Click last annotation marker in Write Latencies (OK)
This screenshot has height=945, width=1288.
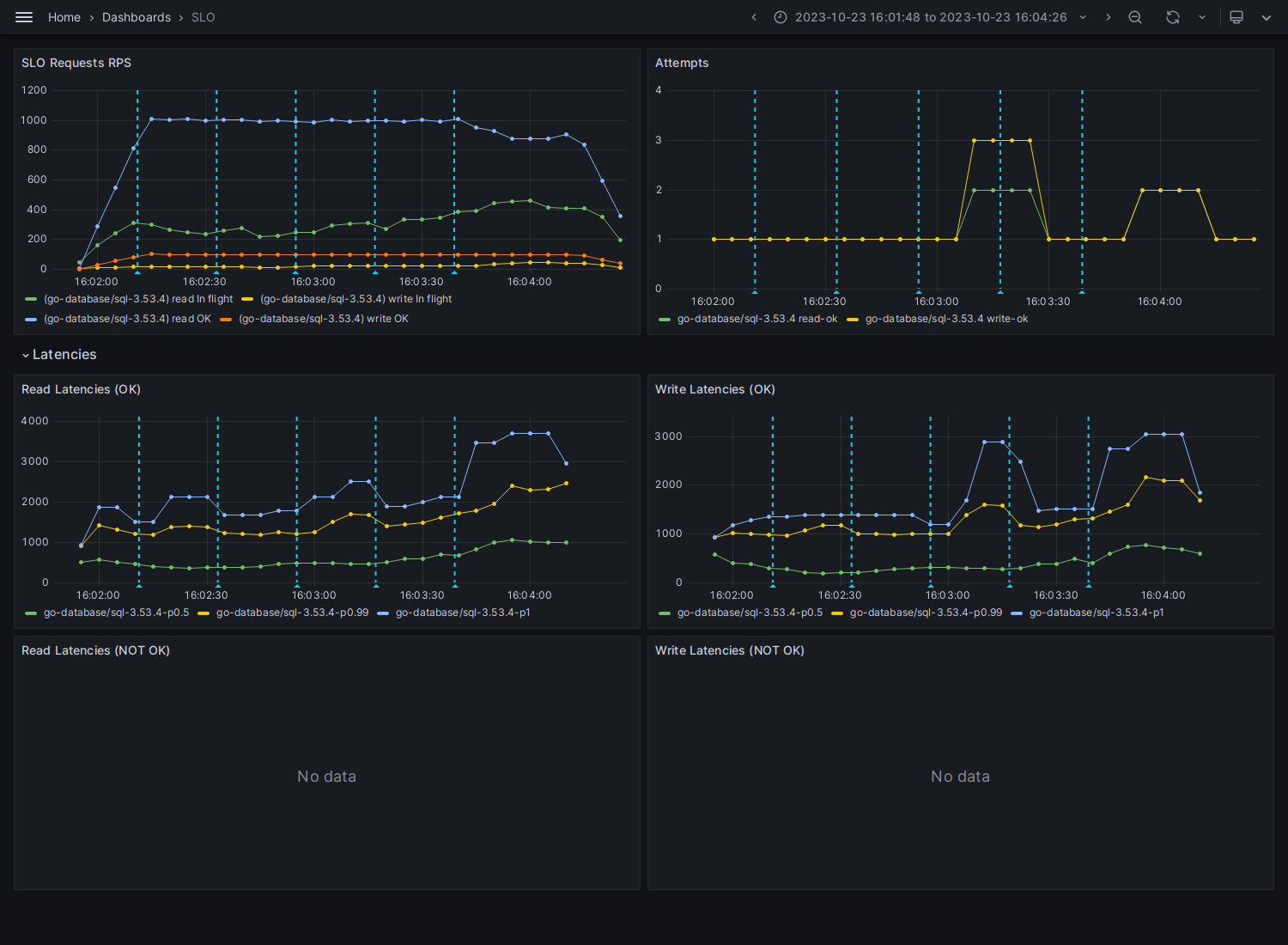(1089, 585)
